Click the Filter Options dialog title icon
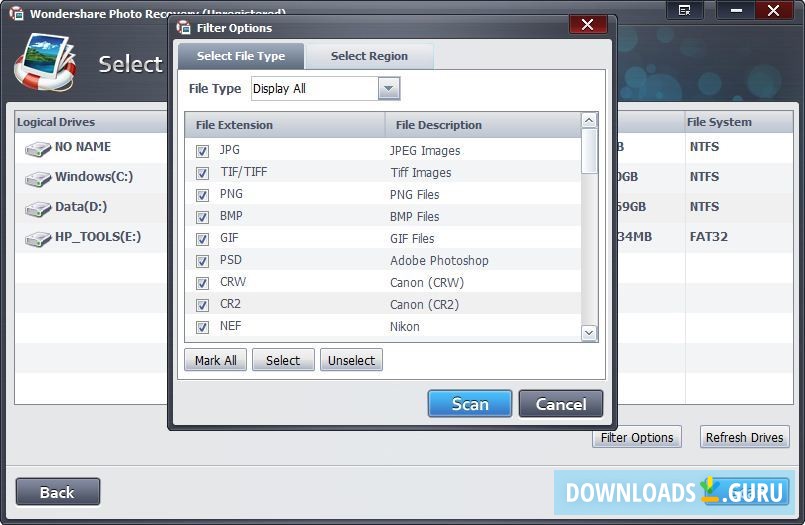805x525 pixels. [183, 28]
